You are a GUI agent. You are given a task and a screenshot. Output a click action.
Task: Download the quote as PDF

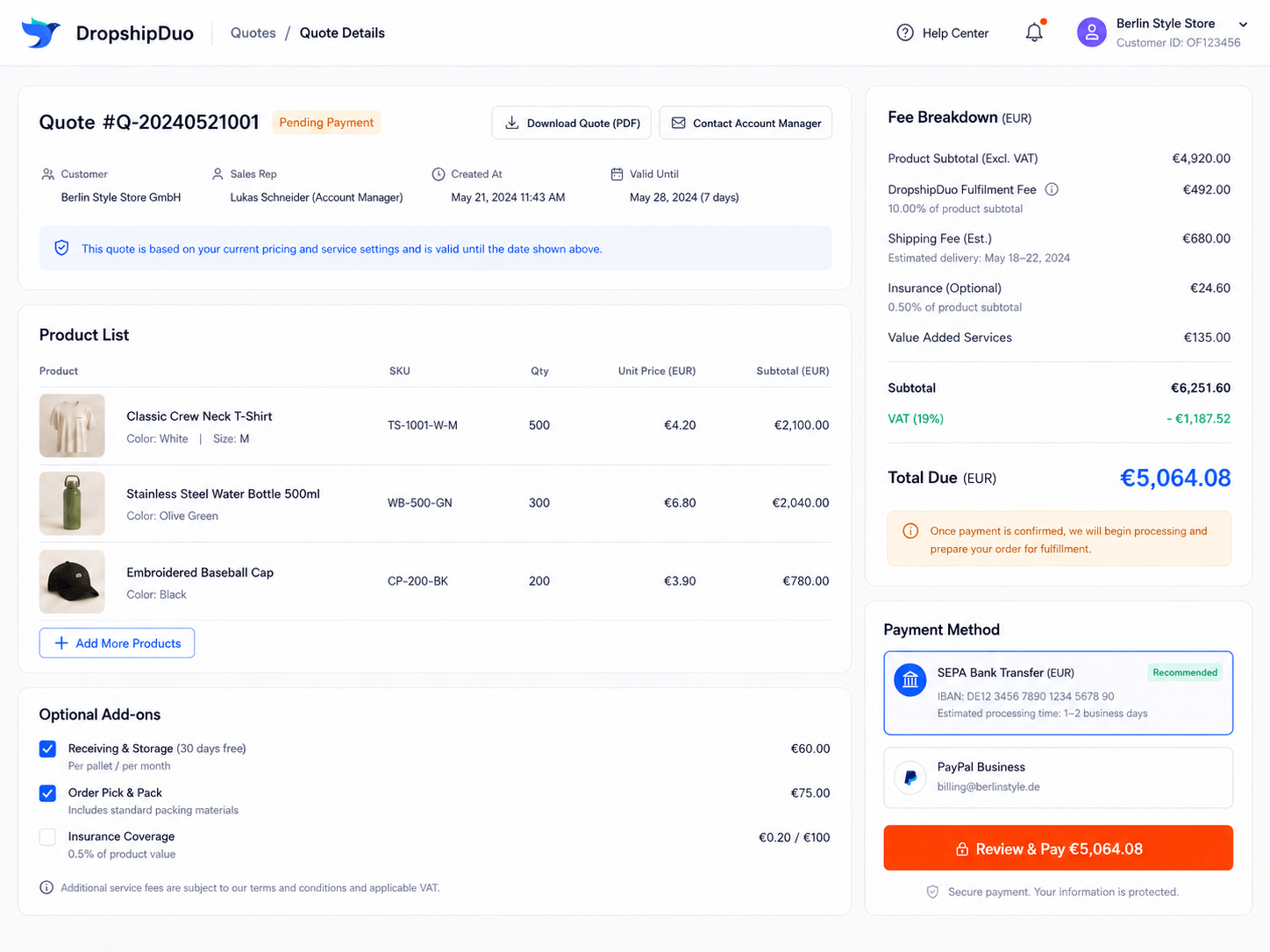572,123
